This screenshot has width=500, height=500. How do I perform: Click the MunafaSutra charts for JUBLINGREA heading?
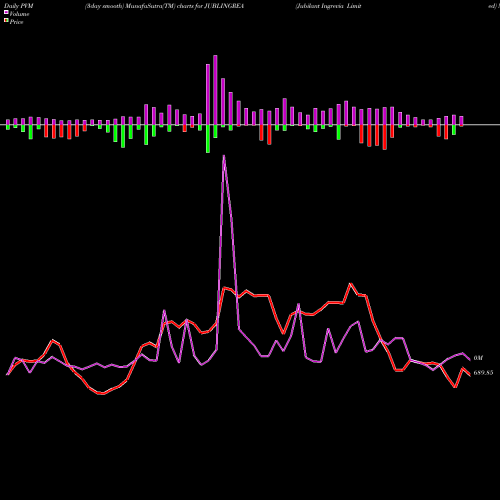(165, 6)
